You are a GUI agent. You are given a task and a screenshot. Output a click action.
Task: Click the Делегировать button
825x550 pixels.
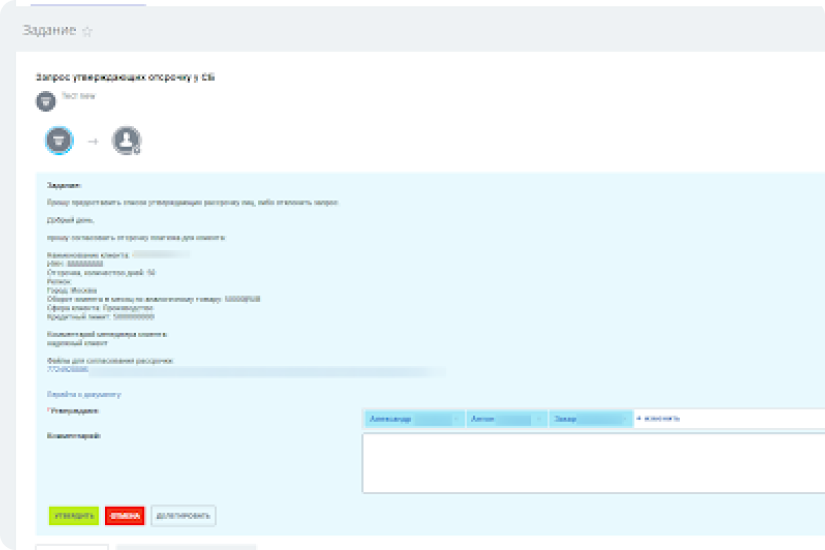tap(183, 516)
